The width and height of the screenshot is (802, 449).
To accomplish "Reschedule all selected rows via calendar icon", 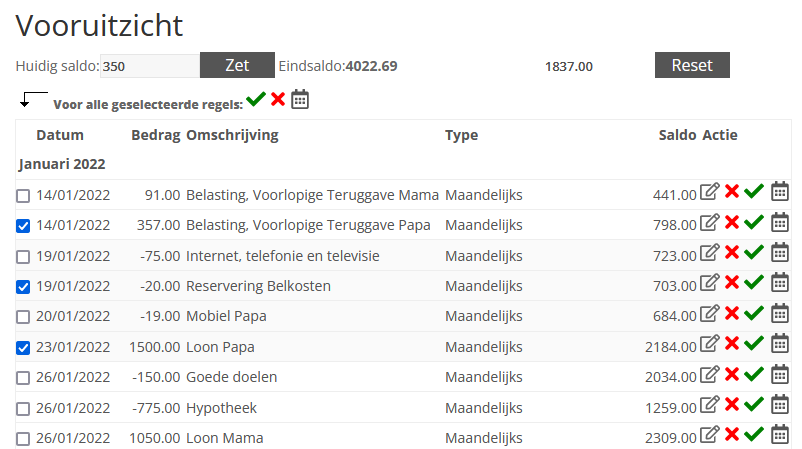I will click(300, 99).
